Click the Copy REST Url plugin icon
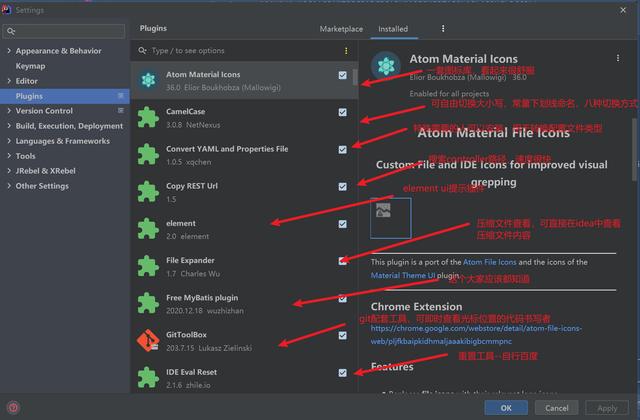Screen dimensions: 640x420 click(x=148, y=192)
